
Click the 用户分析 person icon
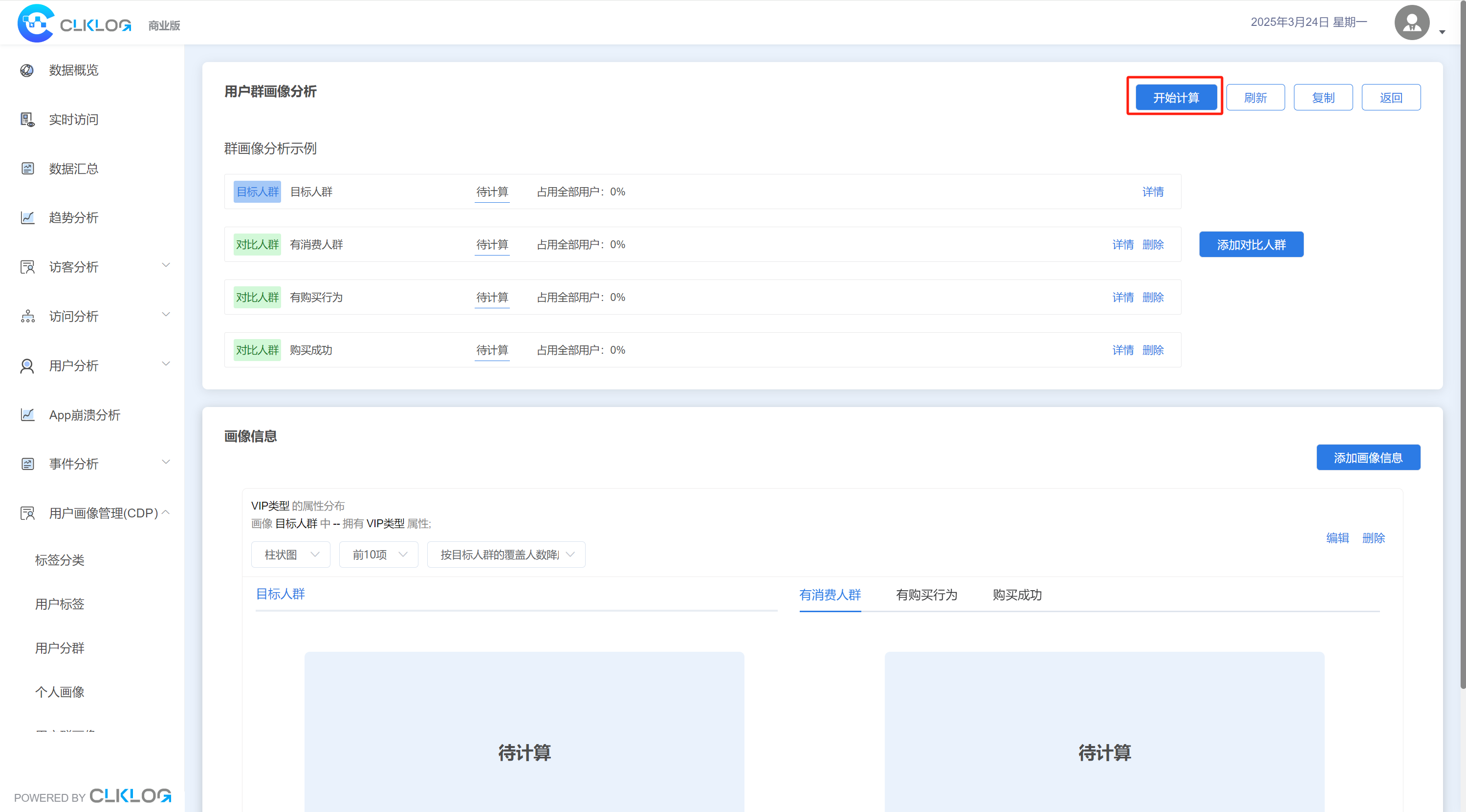27,365
